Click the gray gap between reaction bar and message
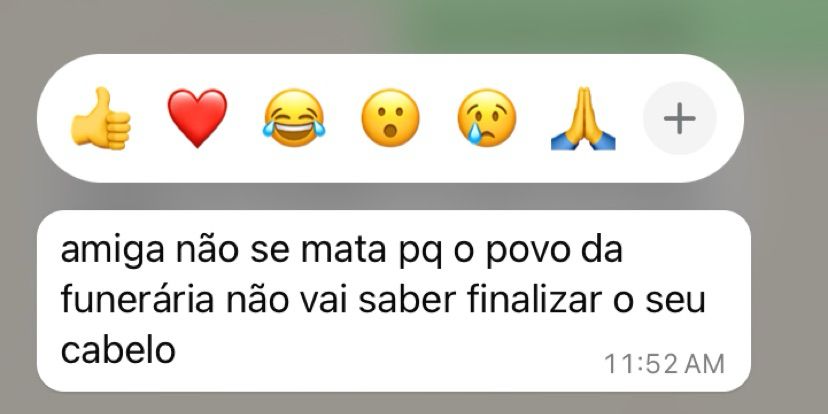 point(393,196)
